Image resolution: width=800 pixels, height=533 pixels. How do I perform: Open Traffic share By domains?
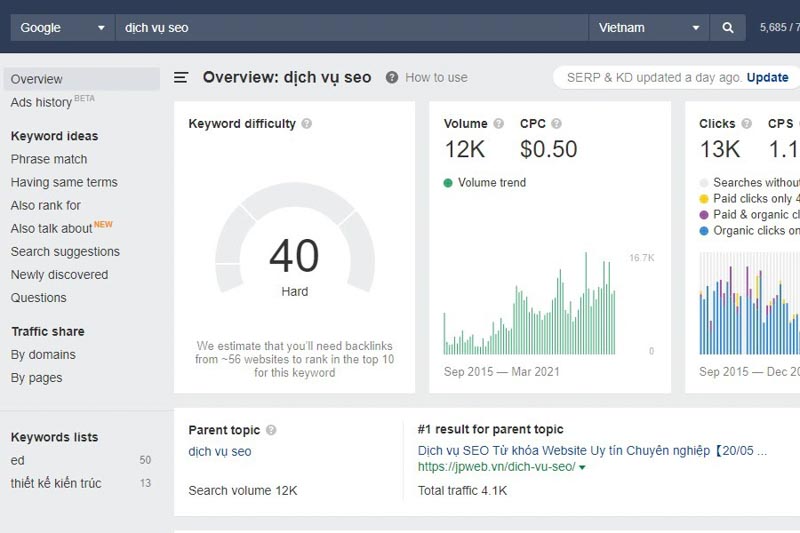click(43, 355)
